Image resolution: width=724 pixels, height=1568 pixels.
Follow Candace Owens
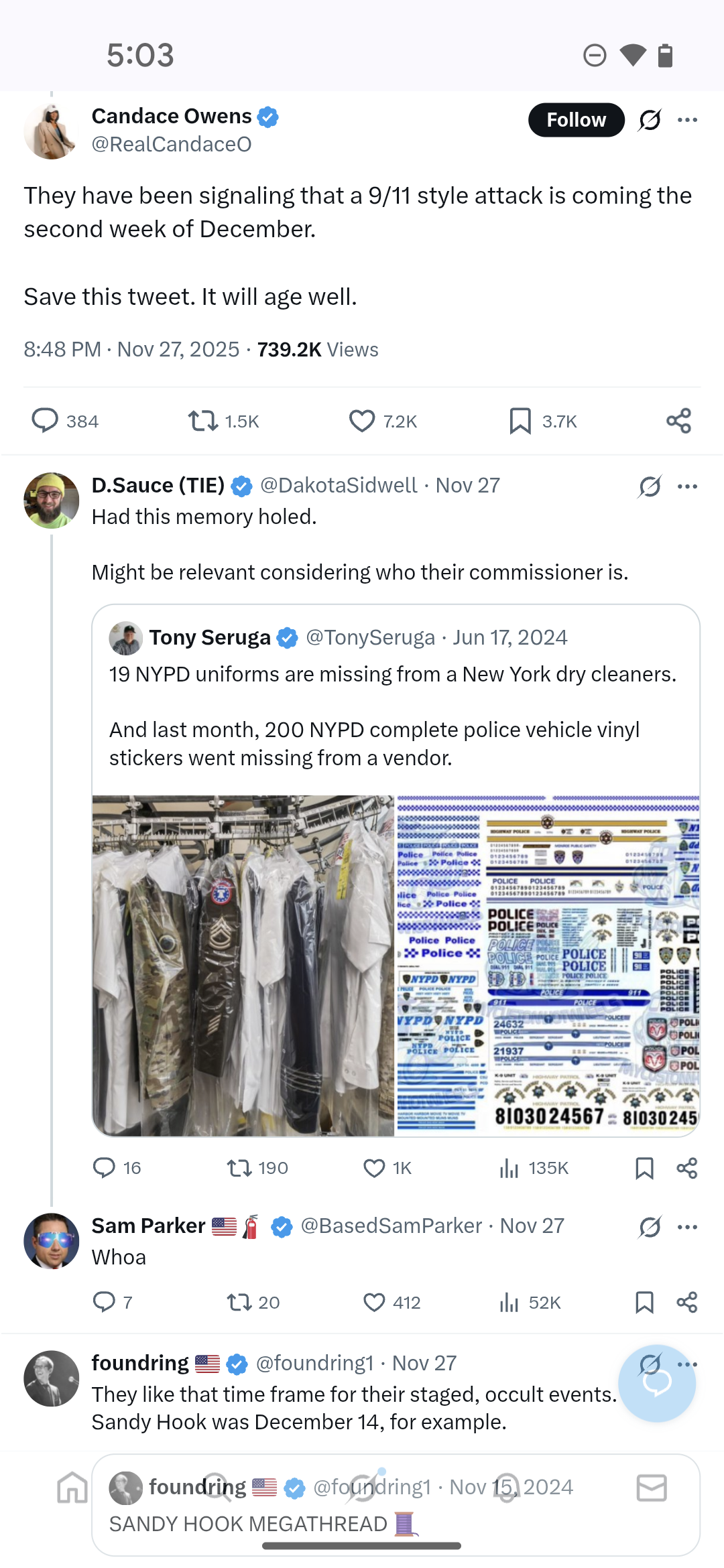(576, 120)
